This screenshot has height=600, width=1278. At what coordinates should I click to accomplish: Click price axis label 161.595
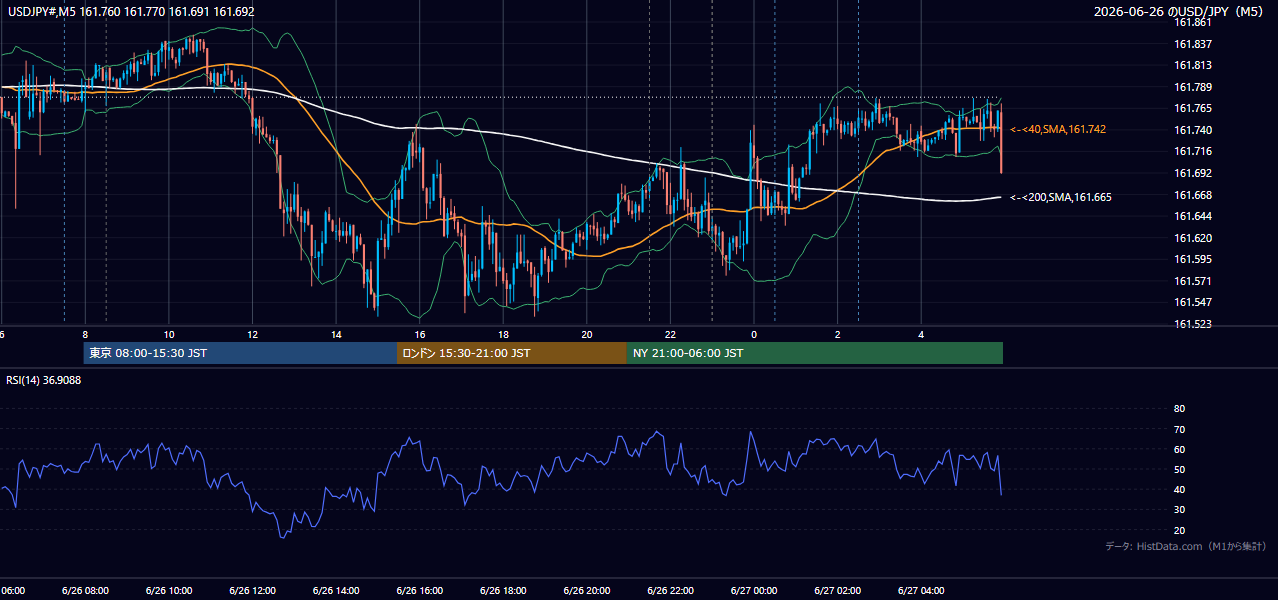click(1194, 259)
